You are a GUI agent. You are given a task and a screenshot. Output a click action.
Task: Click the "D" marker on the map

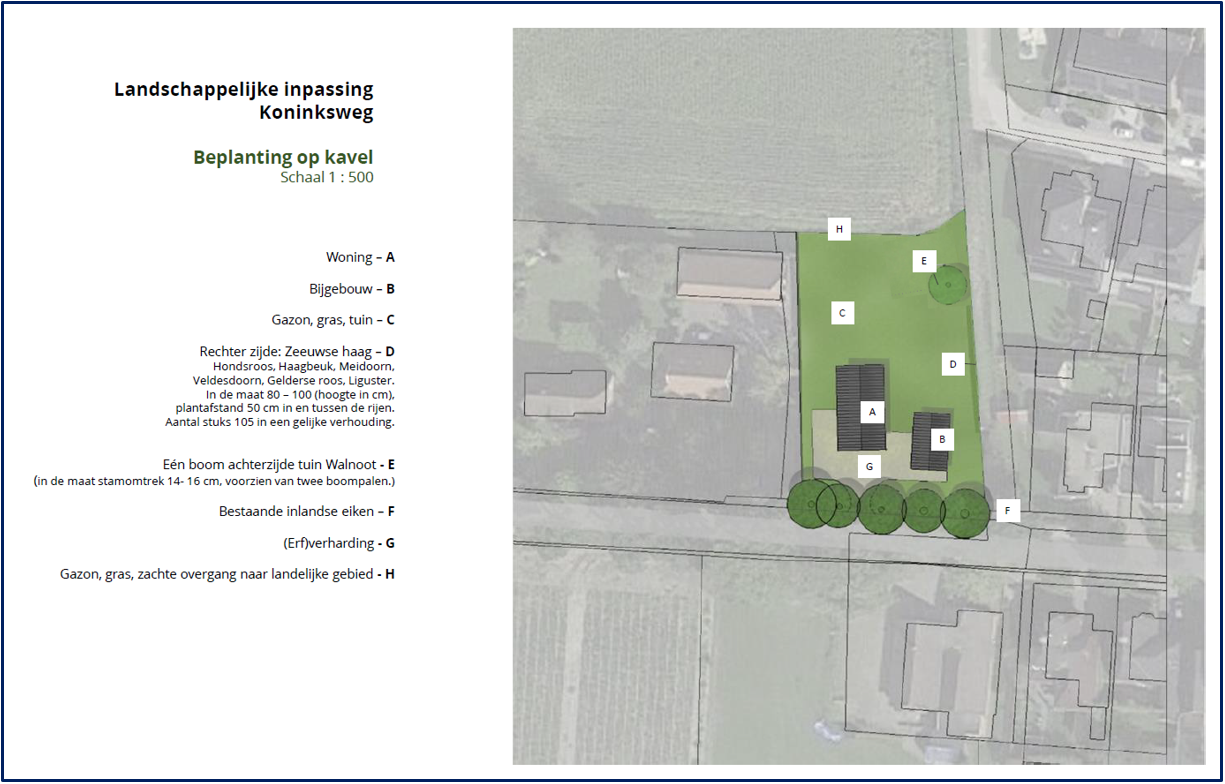[953, 364]
